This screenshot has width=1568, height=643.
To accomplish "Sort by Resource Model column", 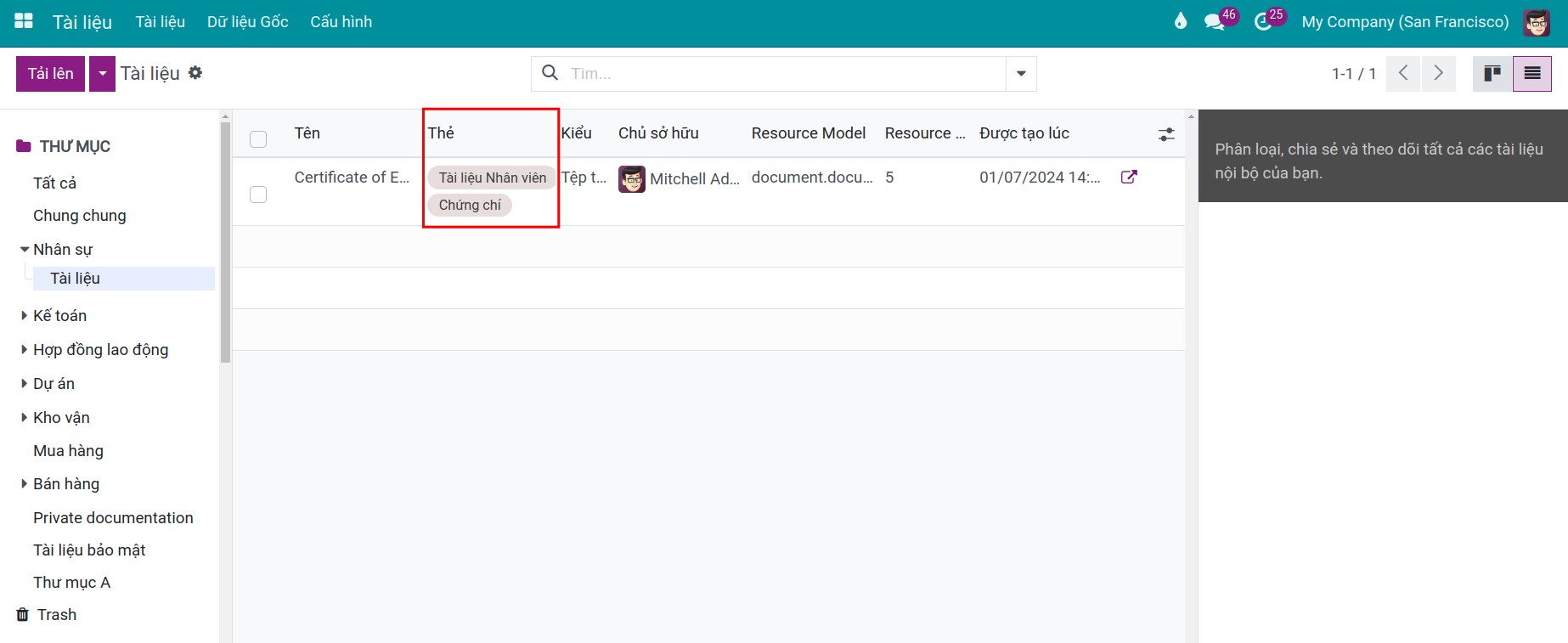I will (809, 133).
